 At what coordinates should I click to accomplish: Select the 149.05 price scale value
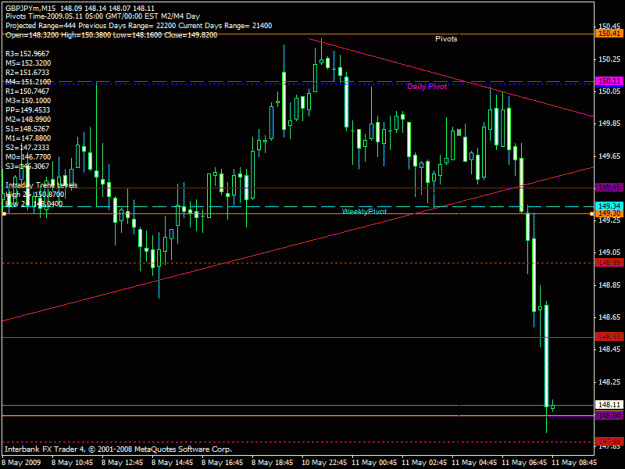(x=609, y=252)
